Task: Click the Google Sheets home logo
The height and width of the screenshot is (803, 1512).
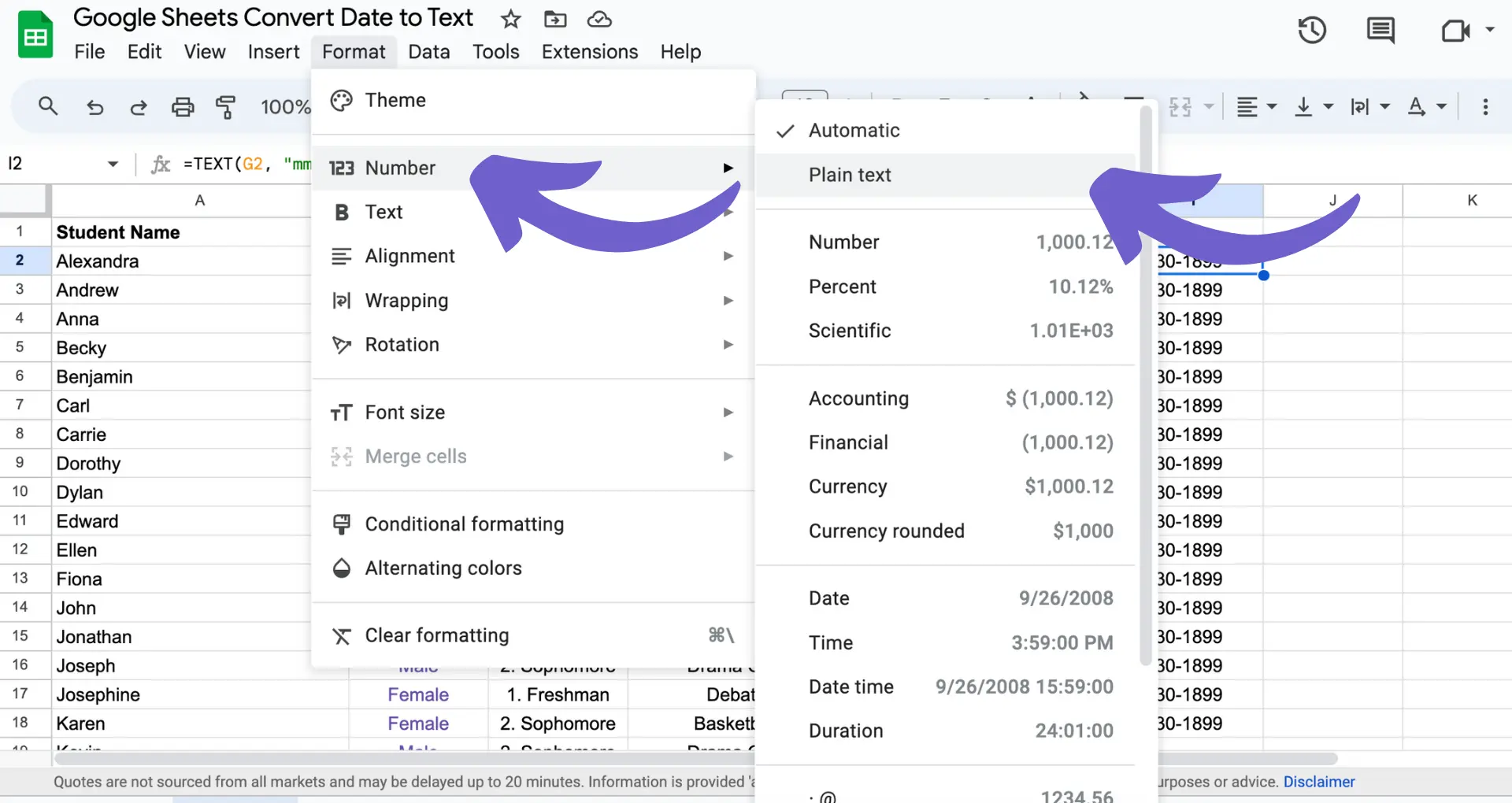Action: click(35, 35)
